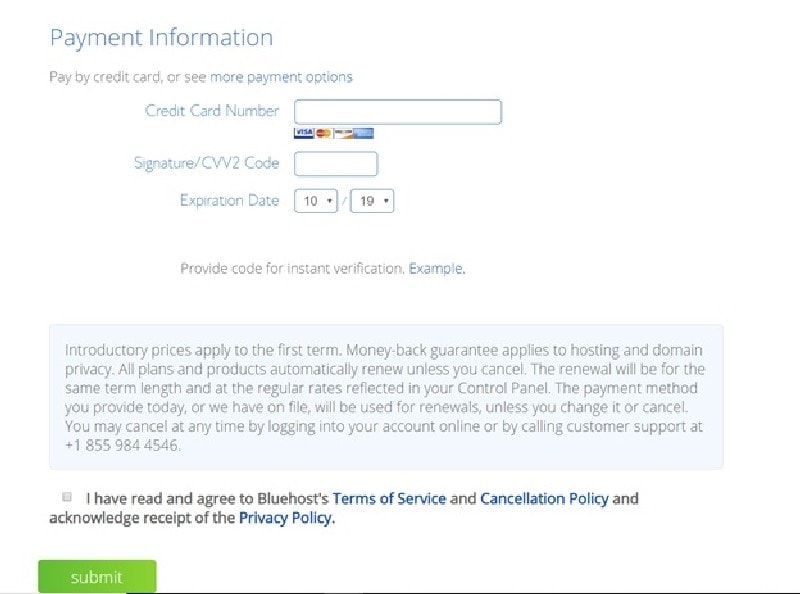The image size is (800, 594).
Task: Click the Expiration Date label
Action: click(x=230, y=201)
